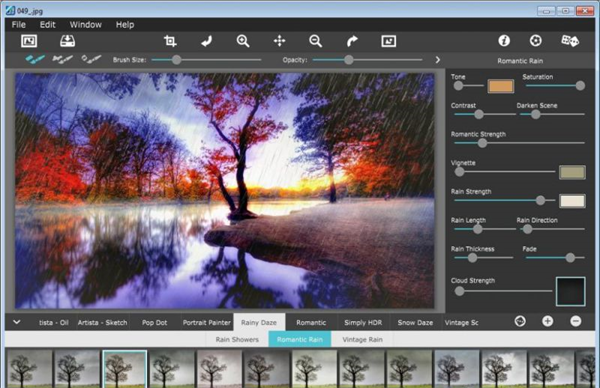Click the Rain Strength cream color swatch
The height and width of the screenshot is (388, 600).
(572, 201)
